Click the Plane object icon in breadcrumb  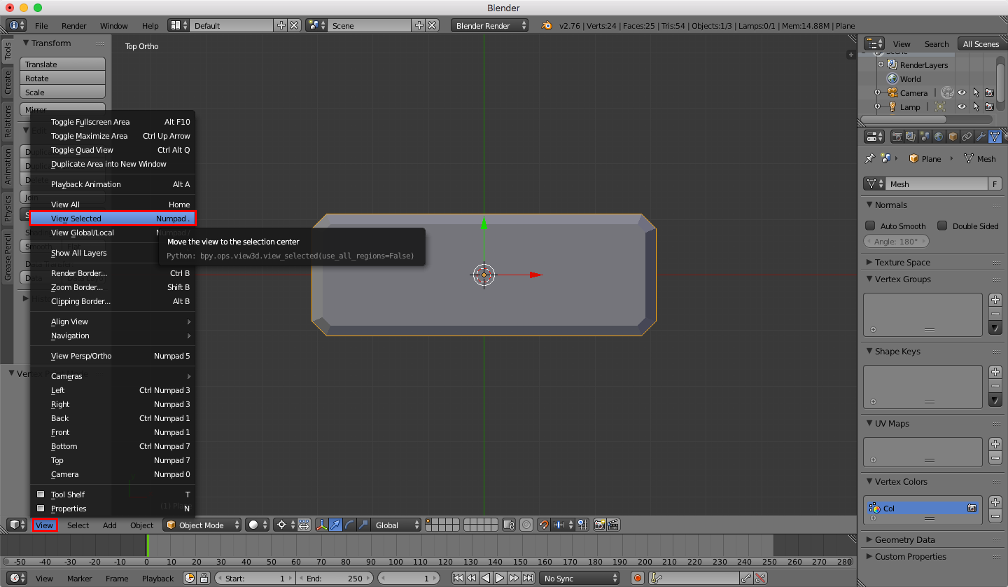tap(914, 158)
